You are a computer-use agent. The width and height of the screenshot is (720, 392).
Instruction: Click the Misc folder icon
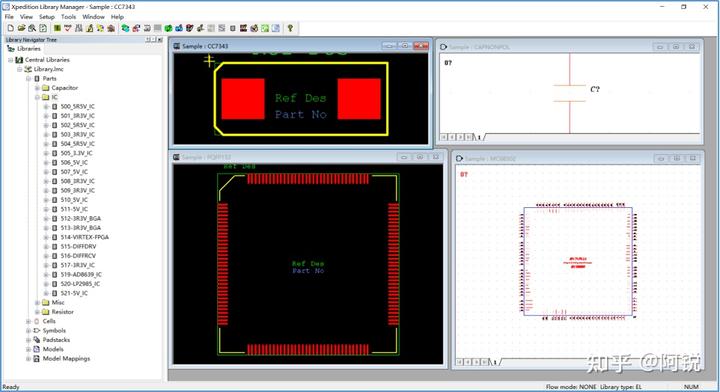tap(45, 302)
